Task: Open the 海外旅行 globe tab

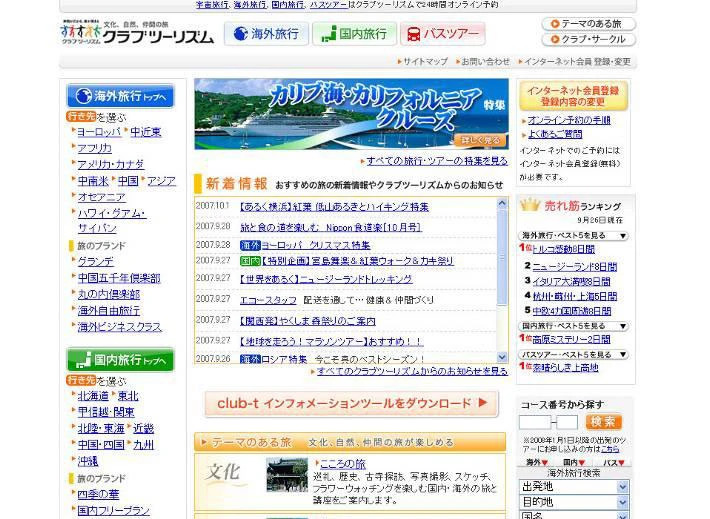Action: pyautogui.click(x=266, y=34)
